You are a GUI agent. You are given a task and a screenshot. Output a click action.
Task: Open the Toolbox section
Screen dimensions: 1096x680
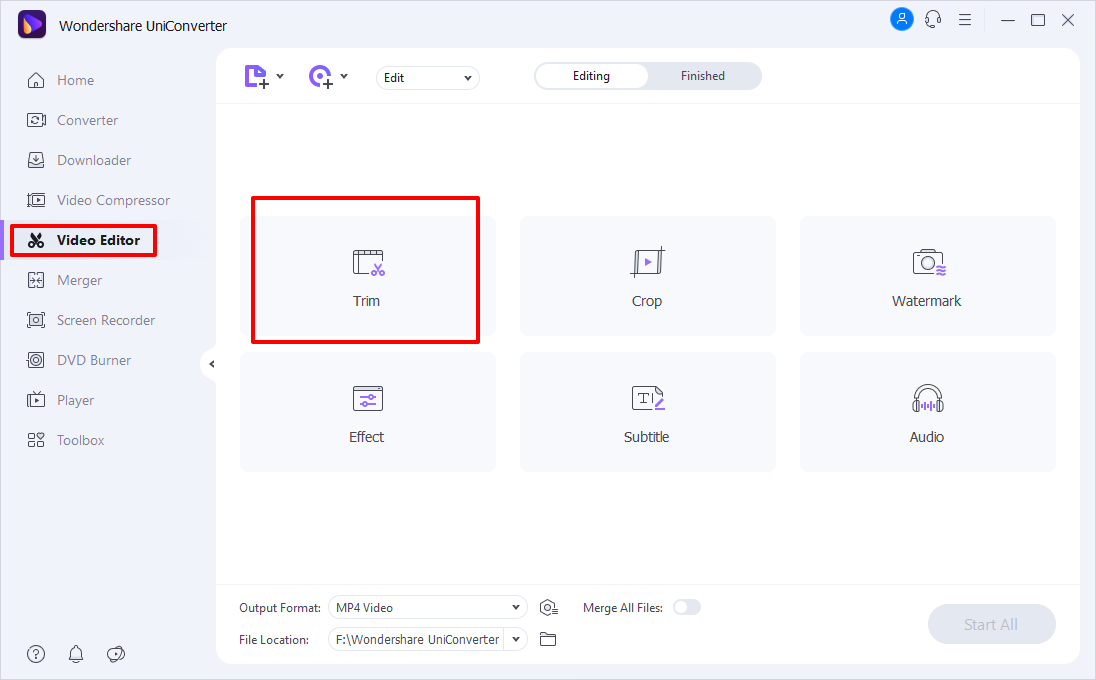pos(66,440)
